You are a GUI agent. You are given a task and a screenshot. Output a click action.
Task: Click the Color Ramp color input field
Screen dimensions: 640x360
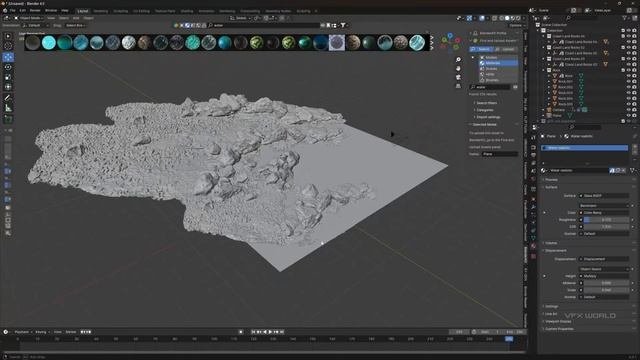pyautogui.click(x=604, y=213)
